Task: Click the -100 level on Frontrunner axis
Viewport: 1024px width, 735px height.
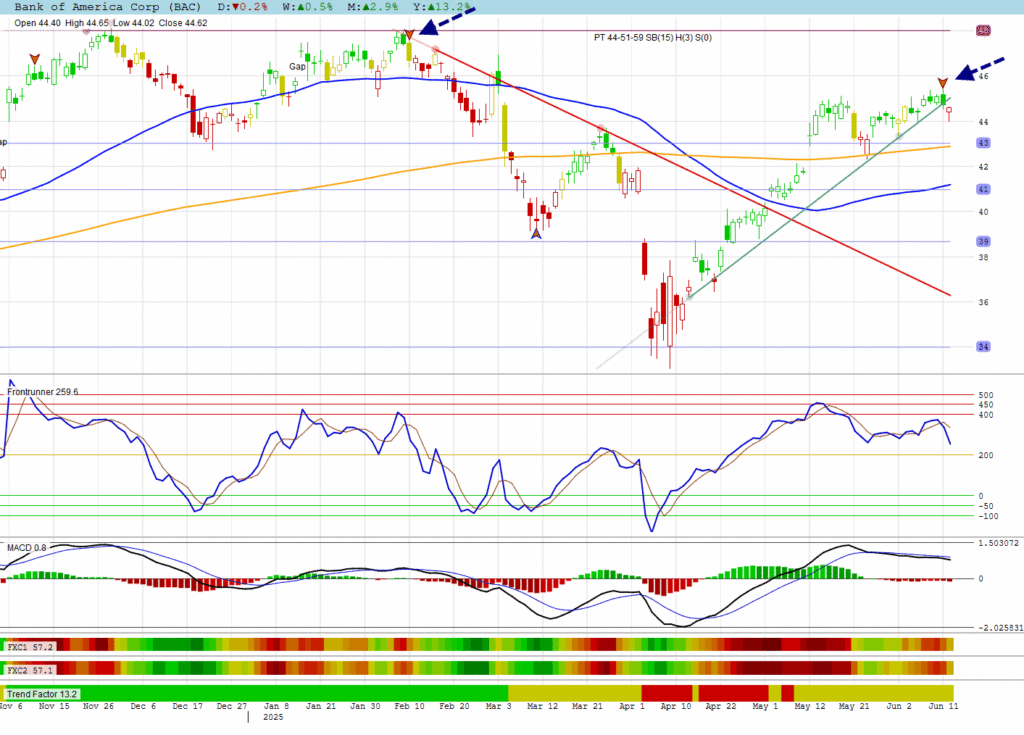Action: pyautogui.click(x=987, y=516)
